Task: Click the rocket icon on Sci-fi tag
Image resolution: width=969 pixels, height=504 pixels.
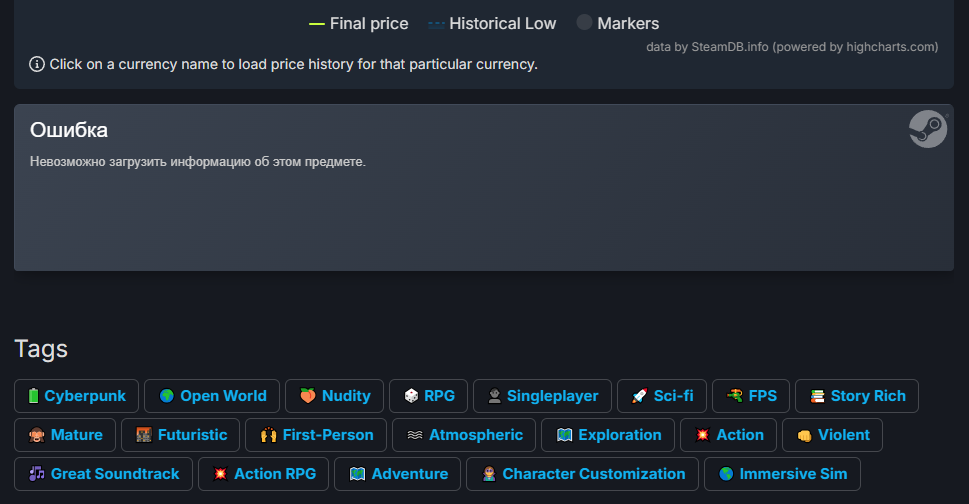Action: [639, 396]
